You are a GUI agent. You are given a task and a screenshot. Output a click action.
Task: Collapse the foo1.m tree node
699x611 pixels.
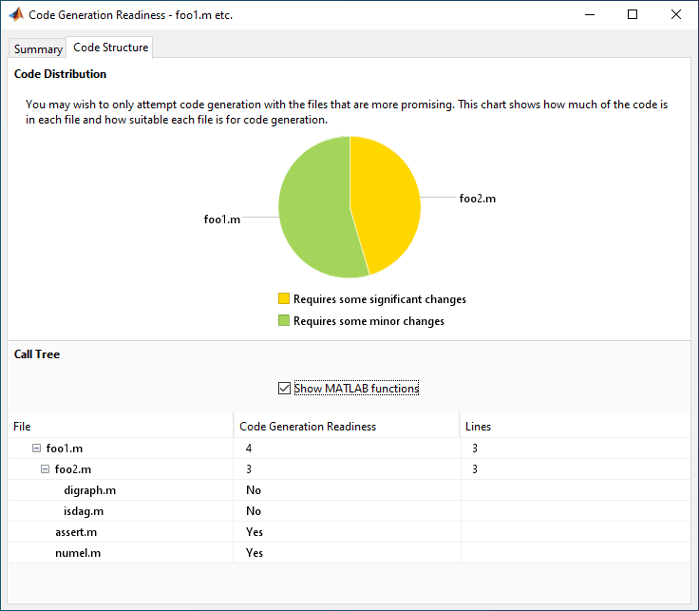[x=37, y=448]
